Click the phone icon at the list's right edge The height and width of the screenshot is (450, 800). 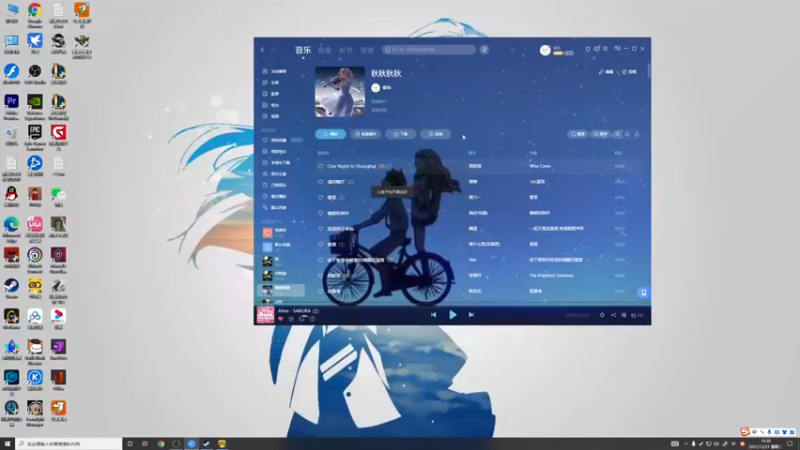643,292
